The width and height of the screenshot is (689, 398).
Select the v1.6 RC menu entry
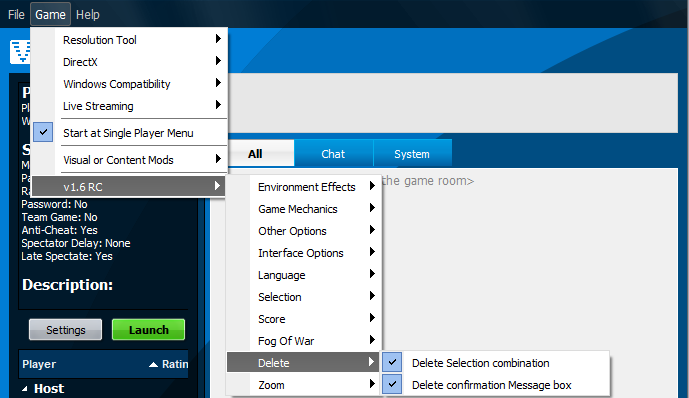point(129,187)
